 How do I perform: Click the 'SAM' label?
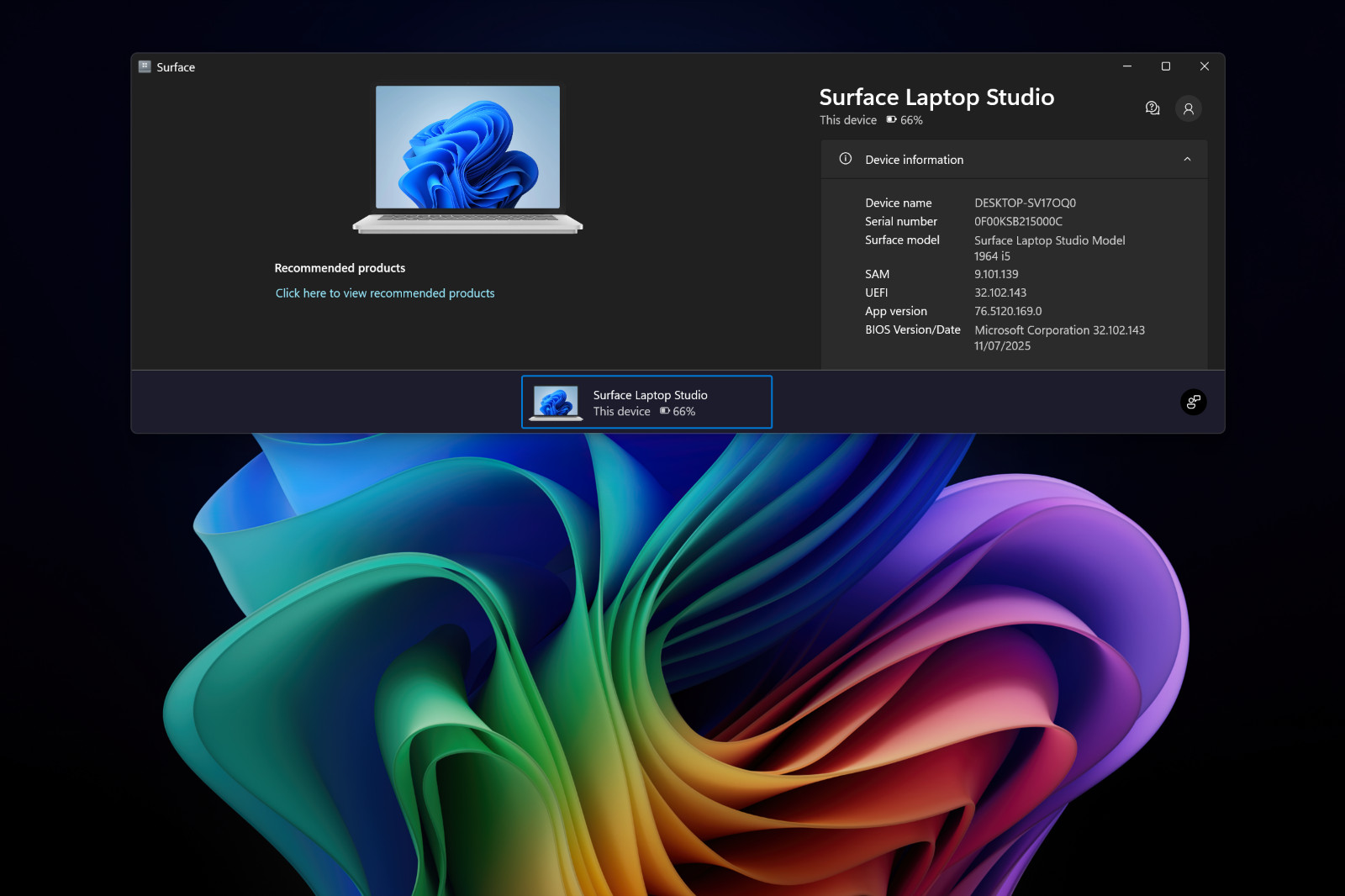point(877,274)
